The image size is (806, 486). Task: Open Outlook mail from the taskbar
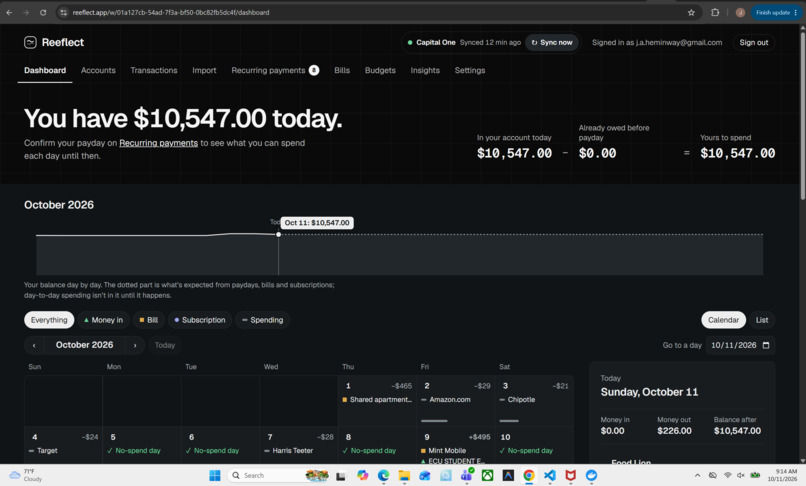[x=425, y=475]
